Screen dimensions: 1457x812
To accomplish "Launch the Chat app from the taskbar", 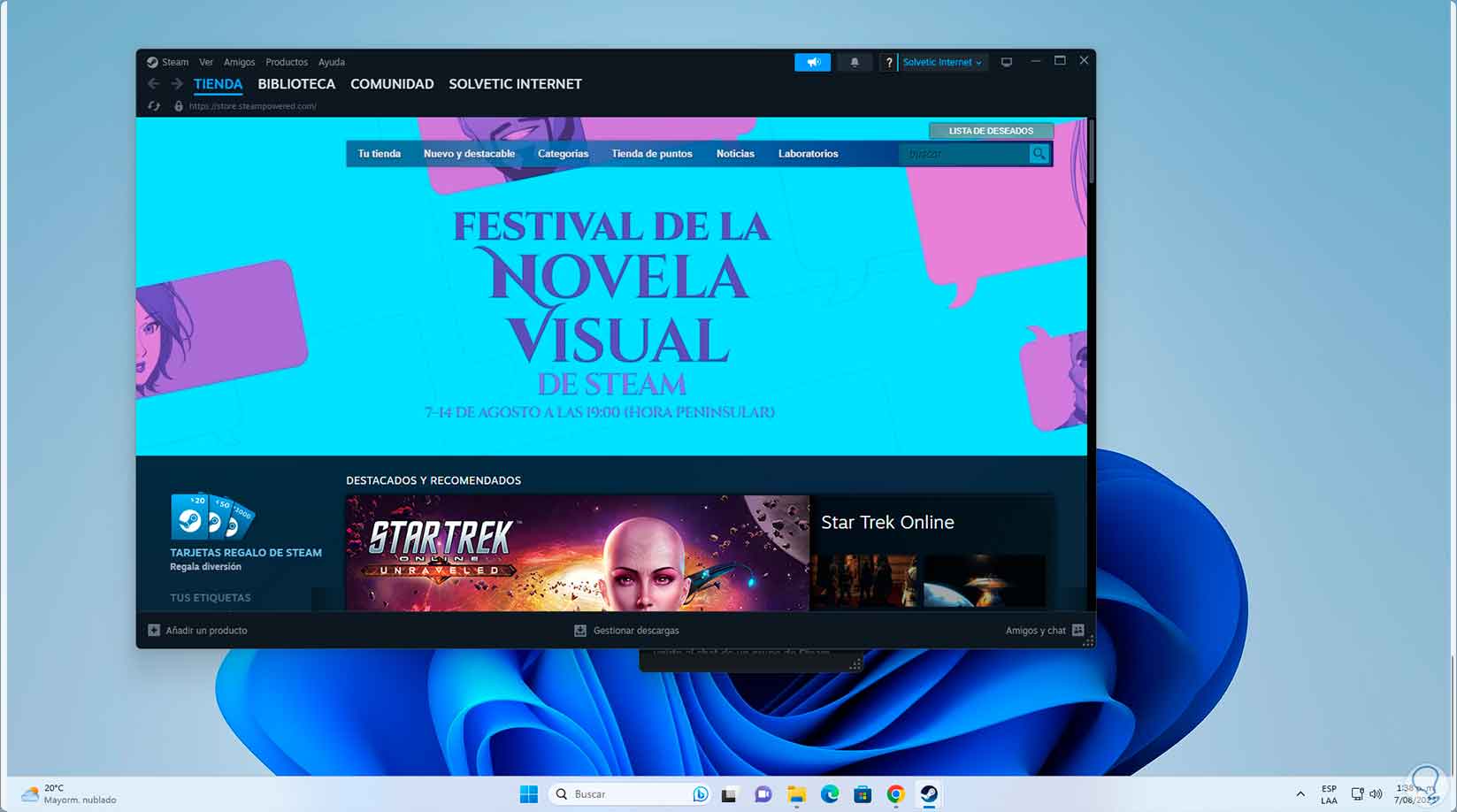I will (x=763, y=794).
